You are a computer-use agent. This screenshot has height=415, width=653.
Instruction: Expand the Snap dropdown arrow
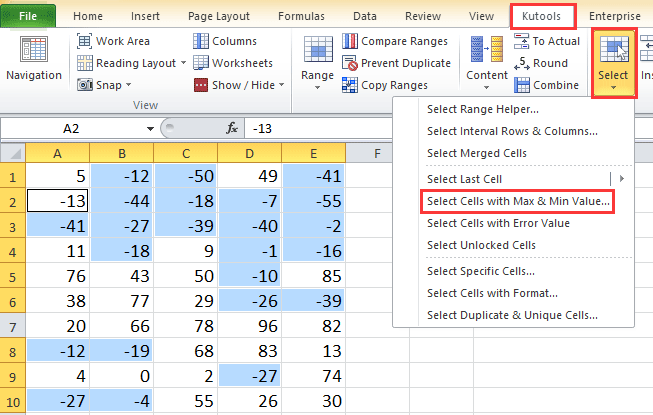click(128, 85)
